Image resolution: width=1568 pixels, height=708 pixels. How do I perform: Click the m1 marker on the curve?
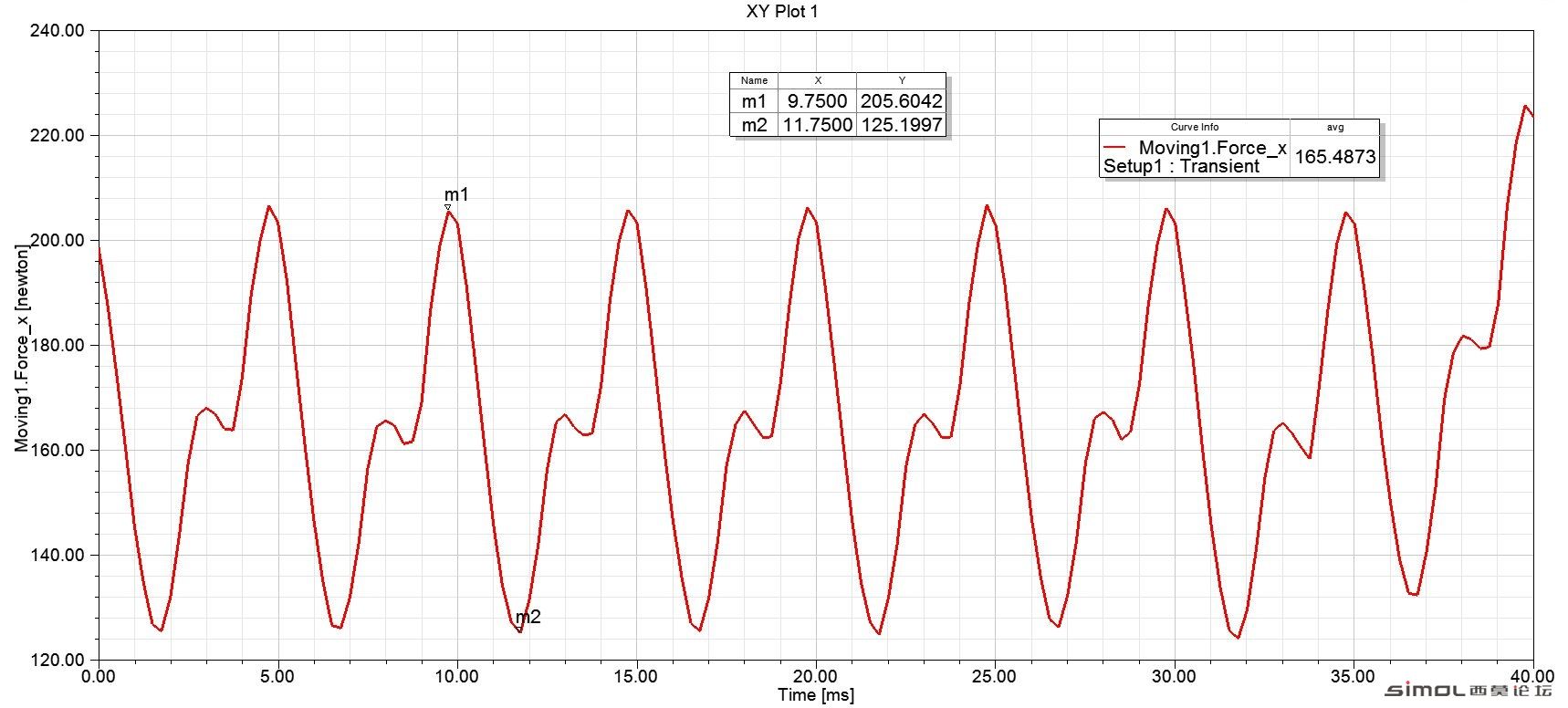coord(448,209)
